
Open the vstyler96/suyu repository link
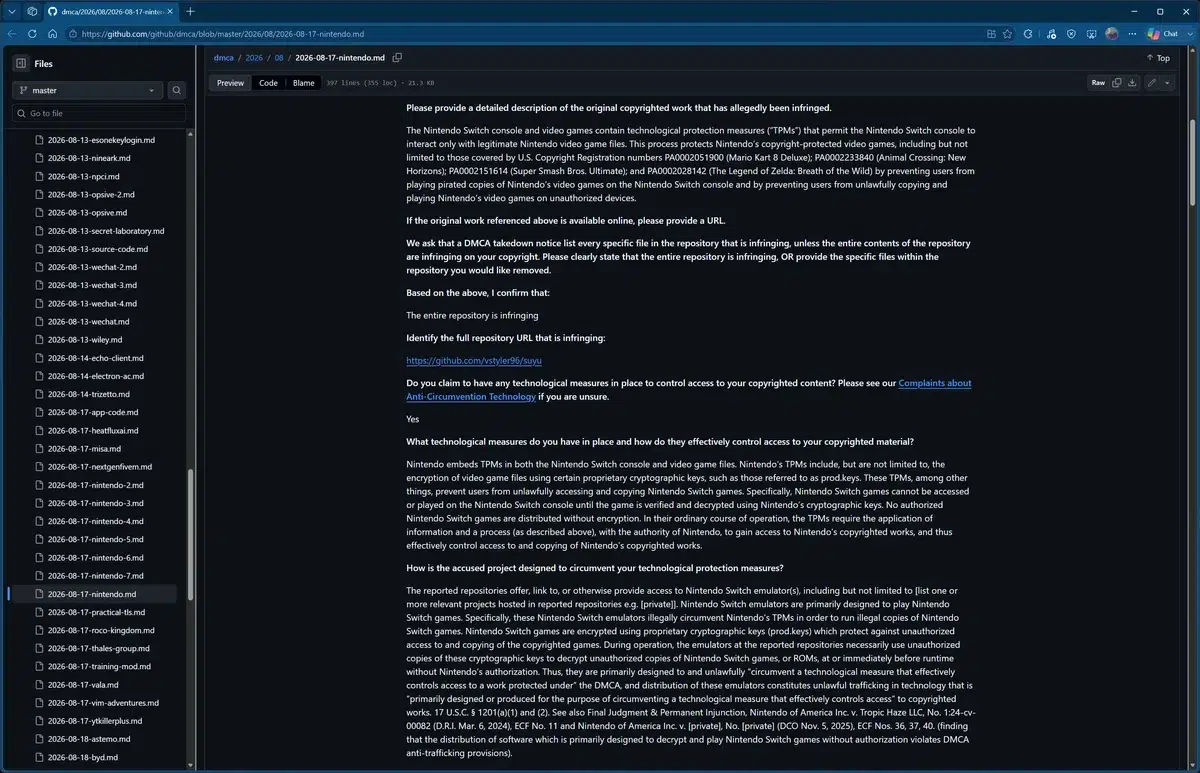point(474,360)
